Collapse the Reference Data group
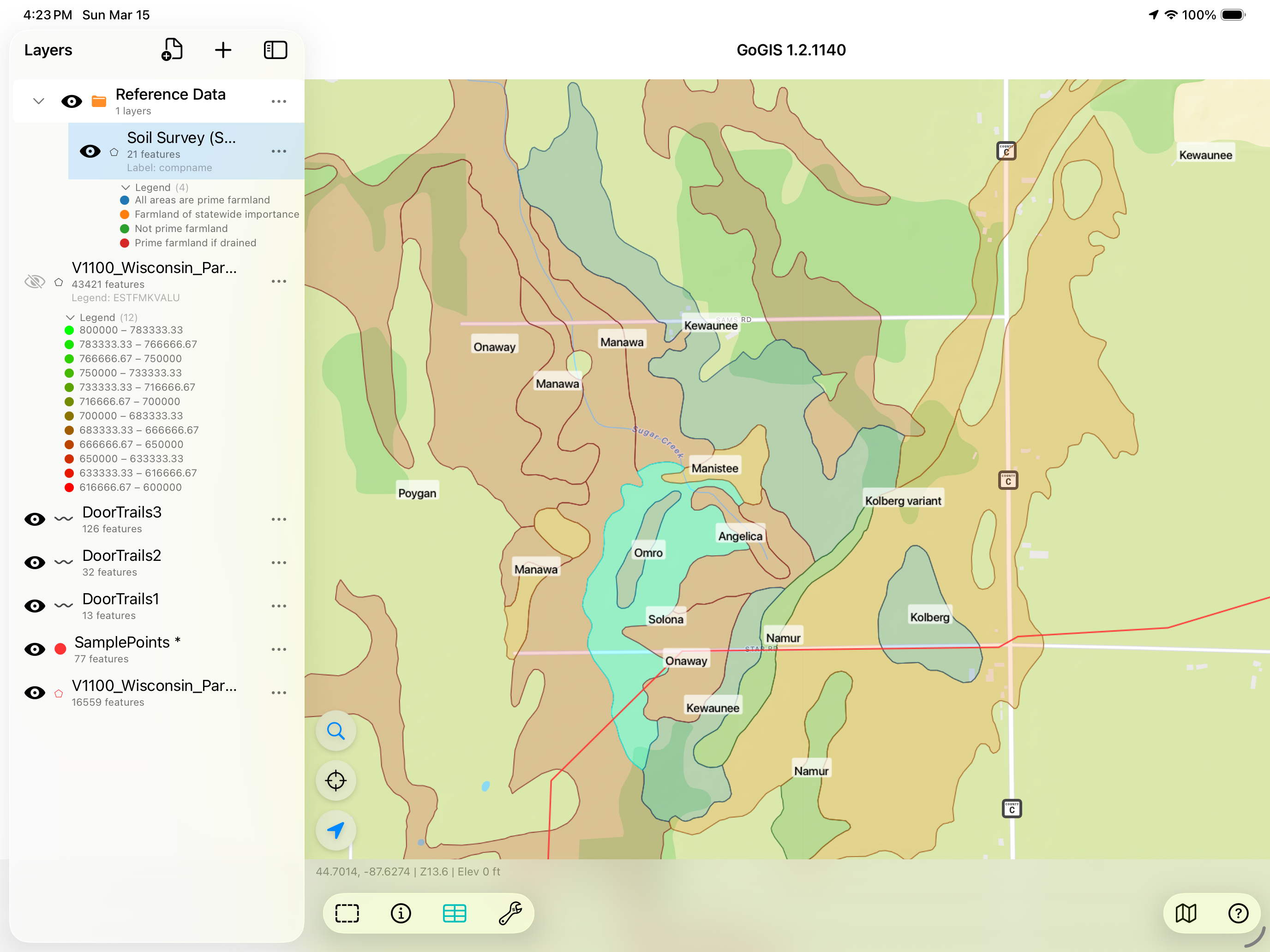The width and height of the screenshot is (1270, 952). pyautogui.click(x=38, y=101)
